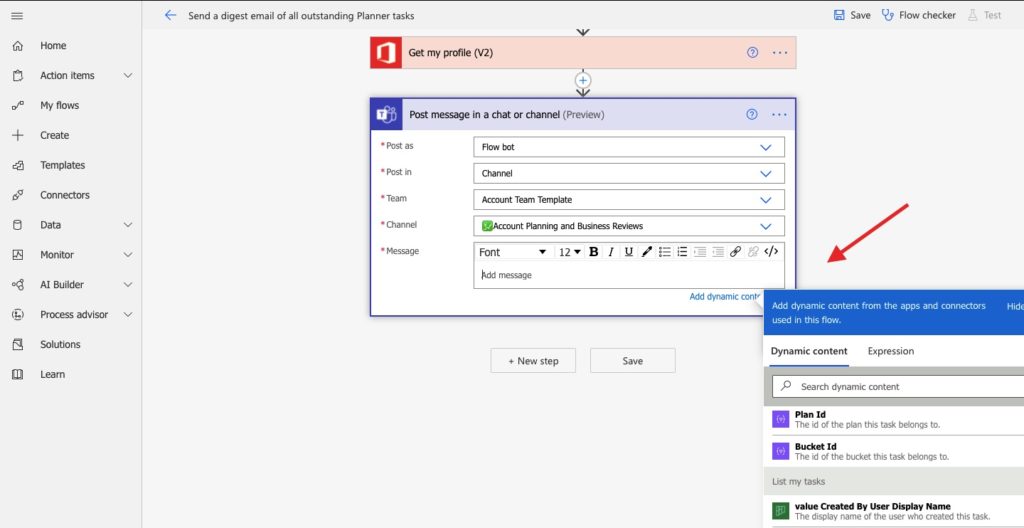Screen dimensions: 1024x528
Task: Open the hamburger navigation menu
Action: click(17, 16)
